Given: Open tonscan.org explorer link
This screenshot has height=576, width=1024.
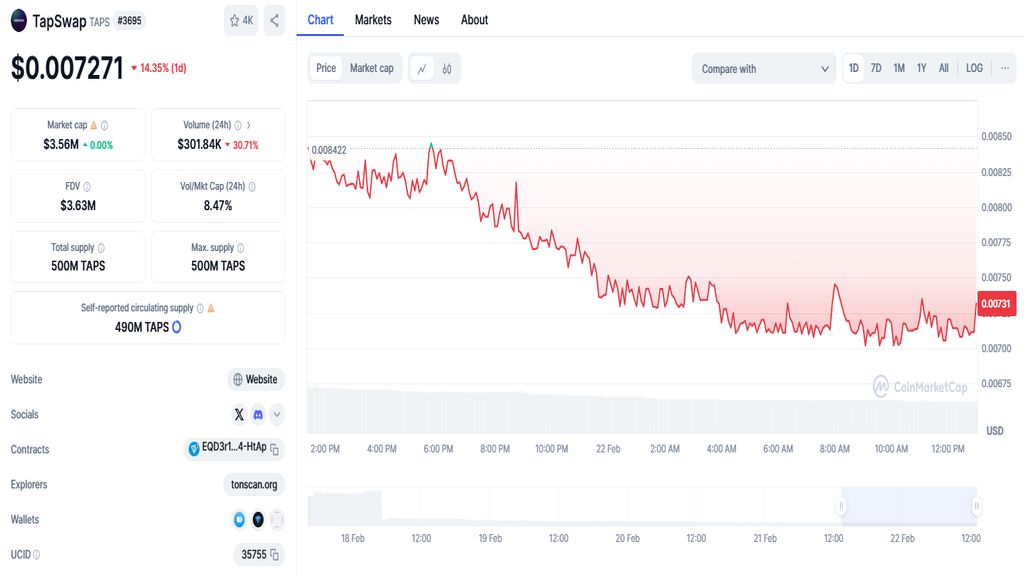Looking at the screenshot, I should coord(254,485).
